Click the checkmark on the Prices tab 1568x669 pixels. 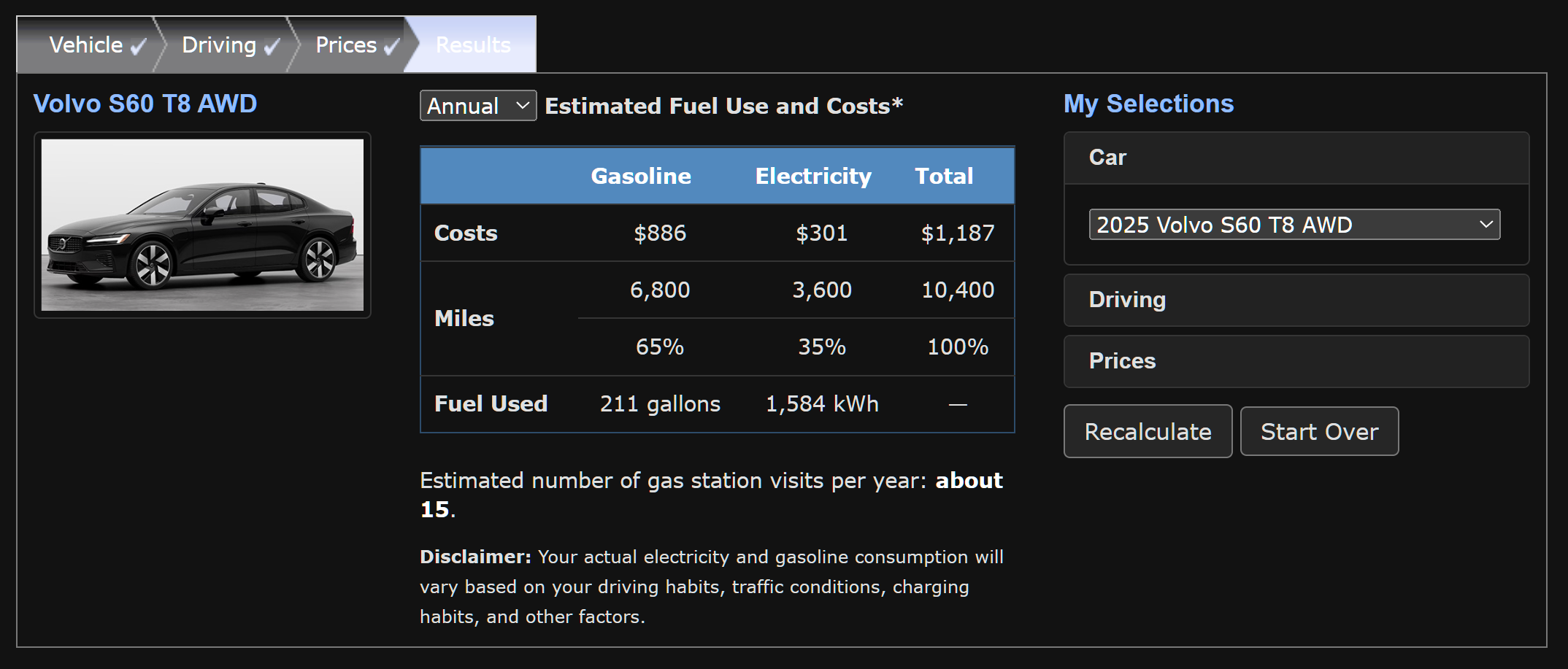tap(392, 47)
